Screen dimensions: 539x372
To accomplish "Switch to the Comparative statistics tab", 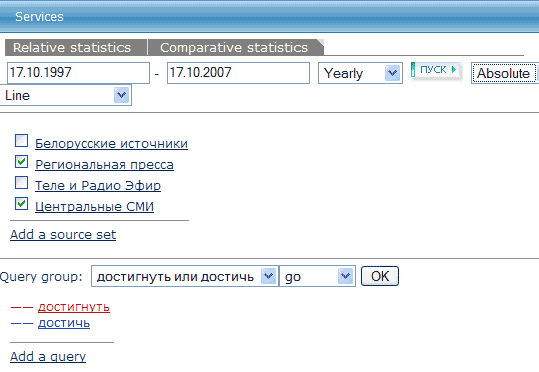I will pyautogui.click(x=235, y=47).
